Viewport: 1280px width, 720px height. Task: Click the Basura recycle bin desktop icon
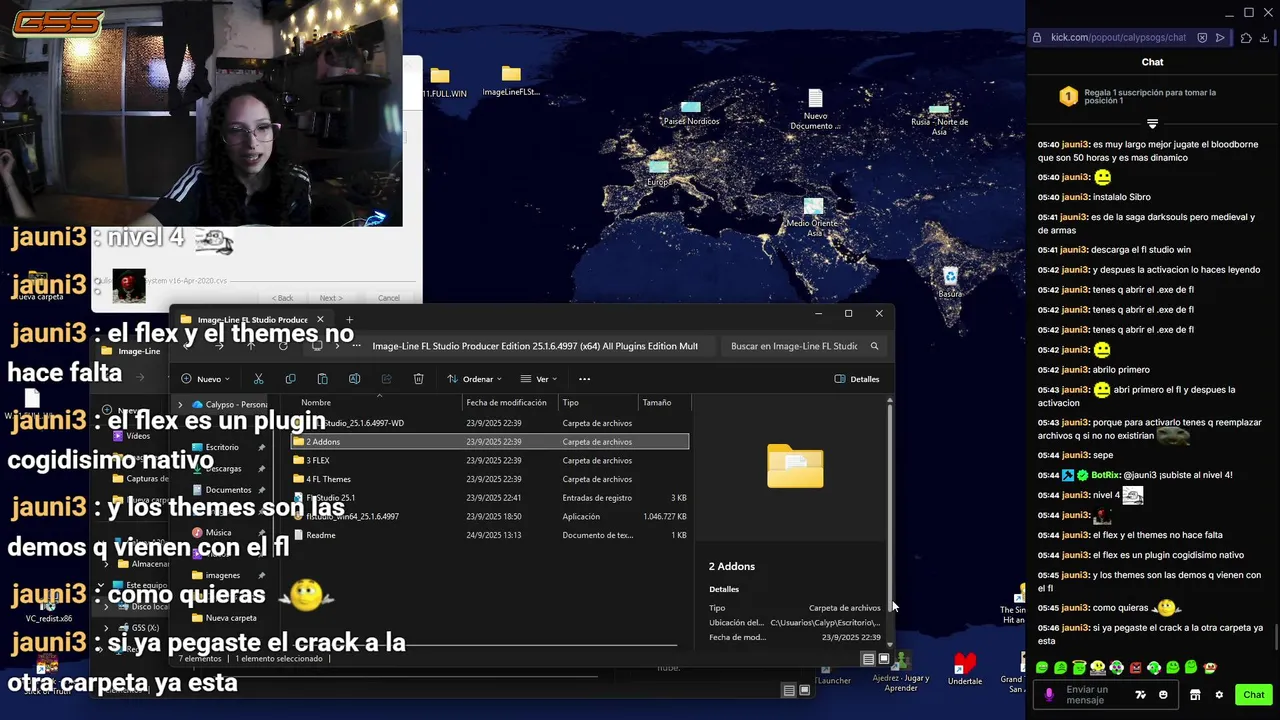(950, 282)
